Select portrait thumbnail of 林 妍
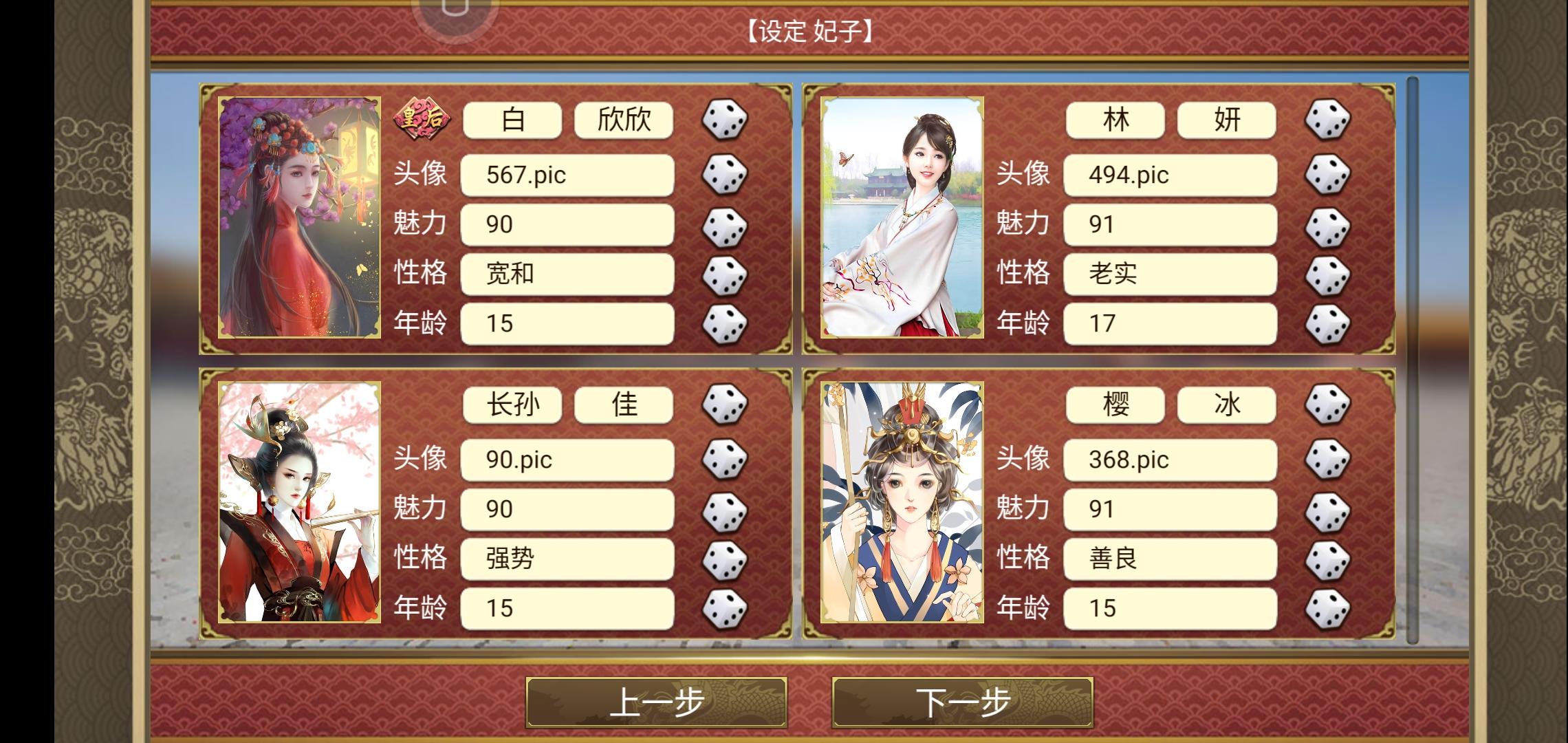The width and height of the screenshot is (1568, 743). pyautogui.click(x=902, y=217)
